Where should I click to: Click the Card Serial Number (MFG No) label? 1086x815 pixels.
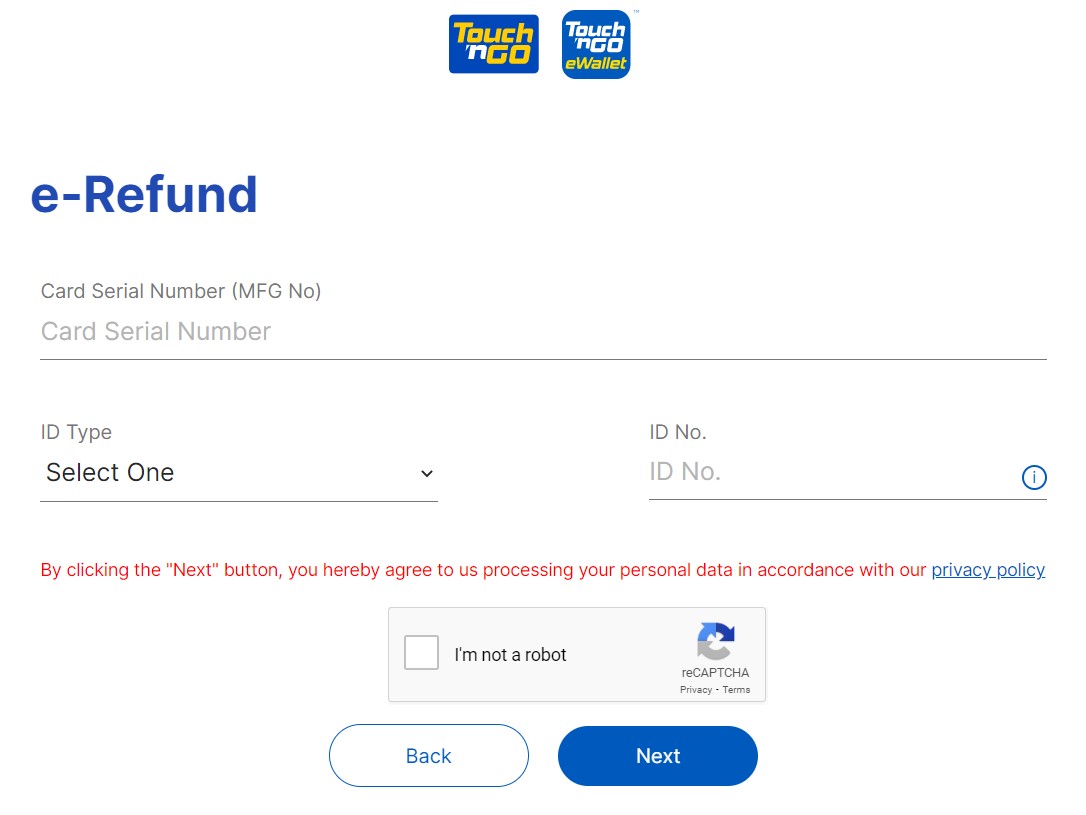click(x=181, y=291)
